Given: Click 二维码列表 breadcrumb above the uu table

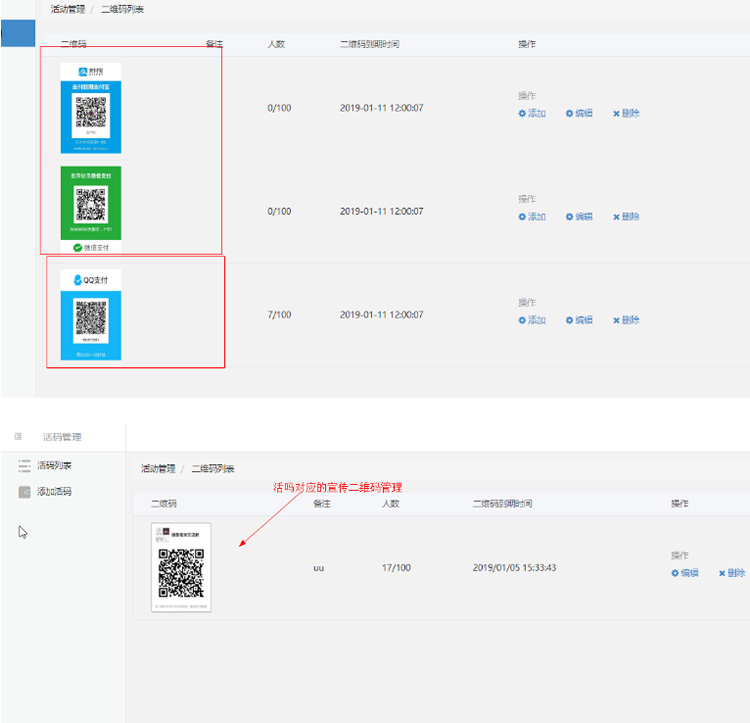Looking at the screenshot, I should (213, 469).
